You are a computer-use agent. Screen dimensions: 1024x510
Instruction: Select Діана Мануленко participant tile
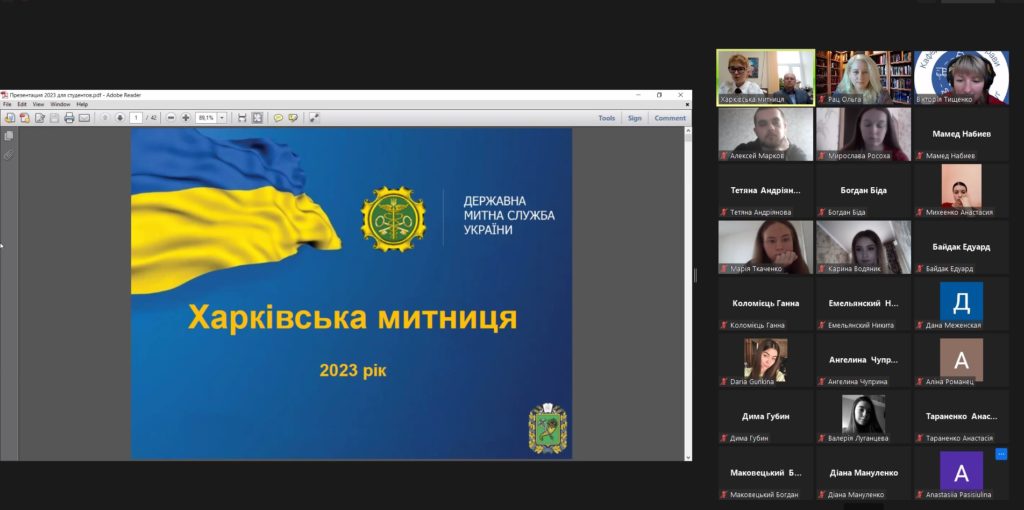tap(863, 473)
